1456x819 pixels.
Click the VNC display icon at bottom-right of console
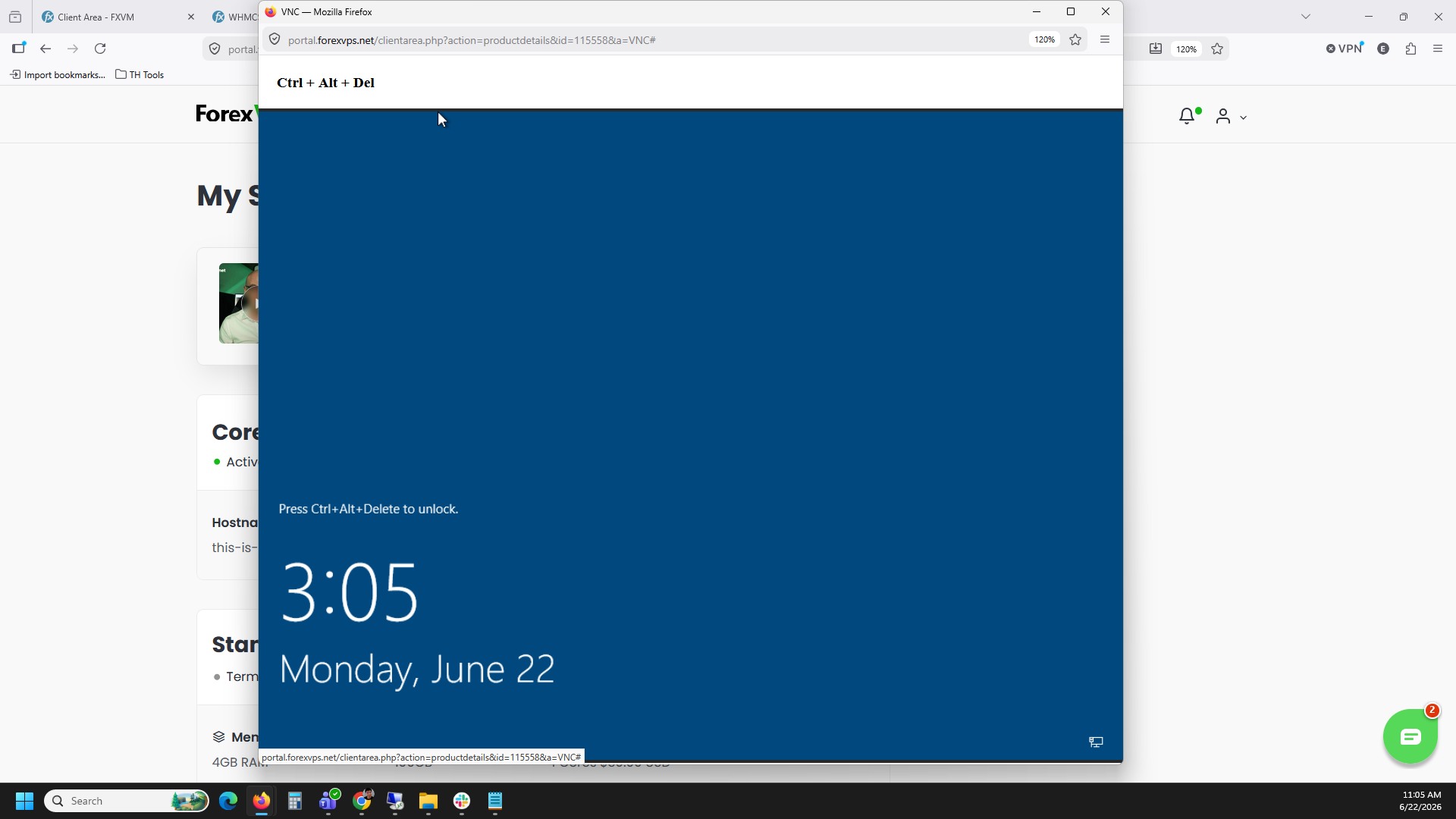[1096, 742]
